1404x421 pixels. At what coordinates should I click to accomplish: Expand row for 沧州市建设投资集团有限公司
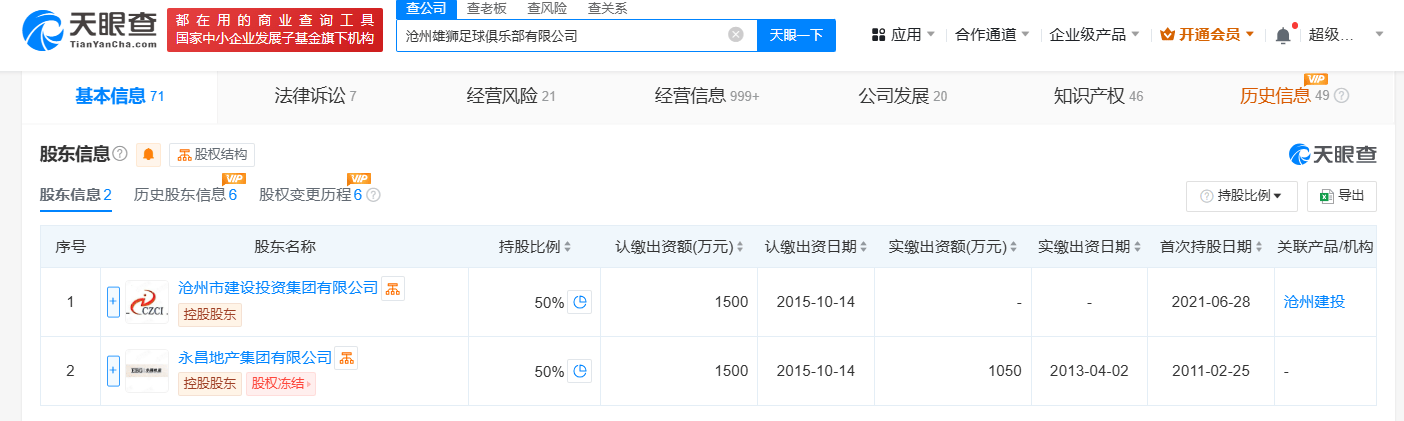(x=113, y=301)
